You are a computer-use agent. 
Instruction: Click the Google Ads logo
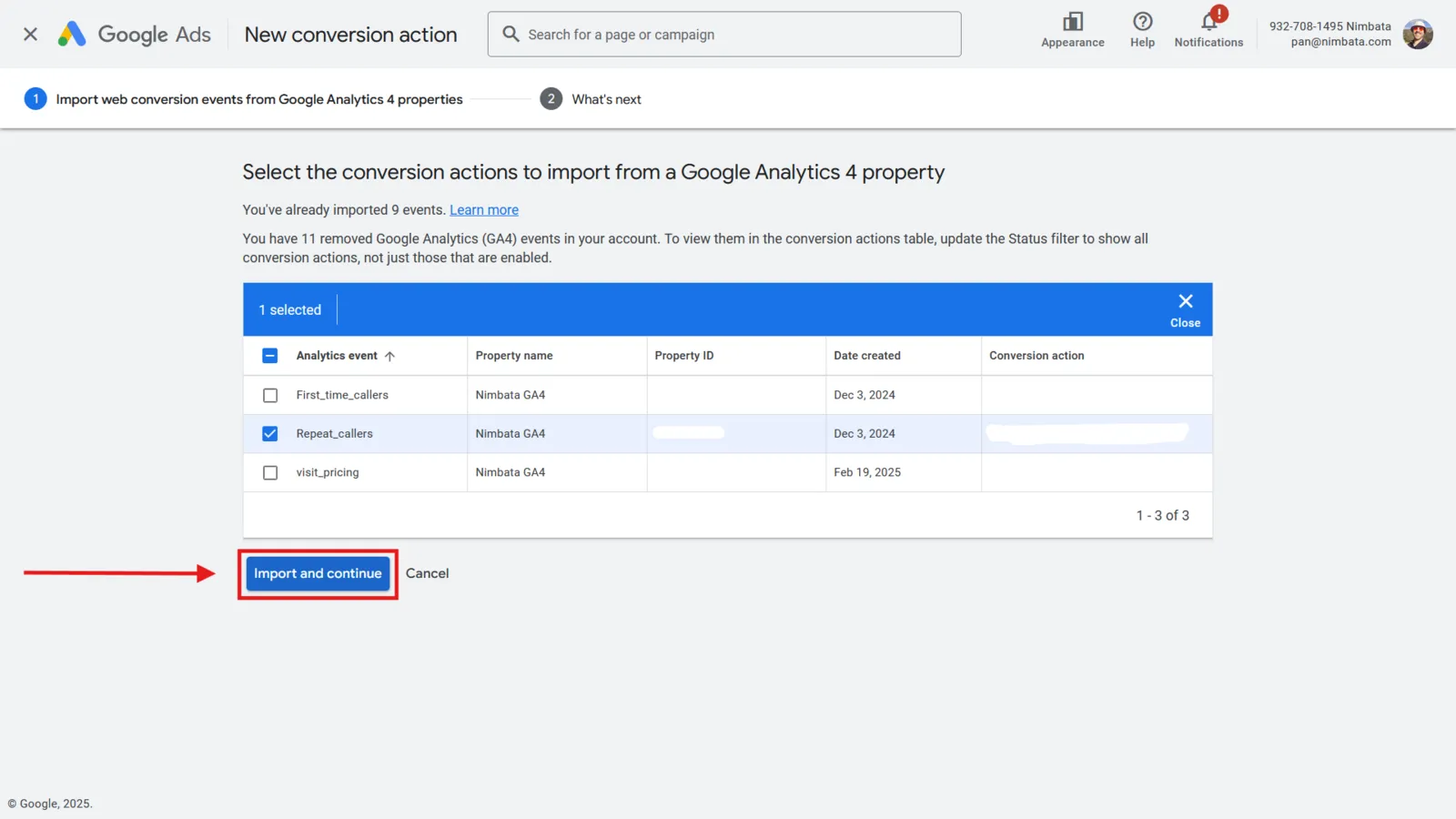click(x=134, y=35)
